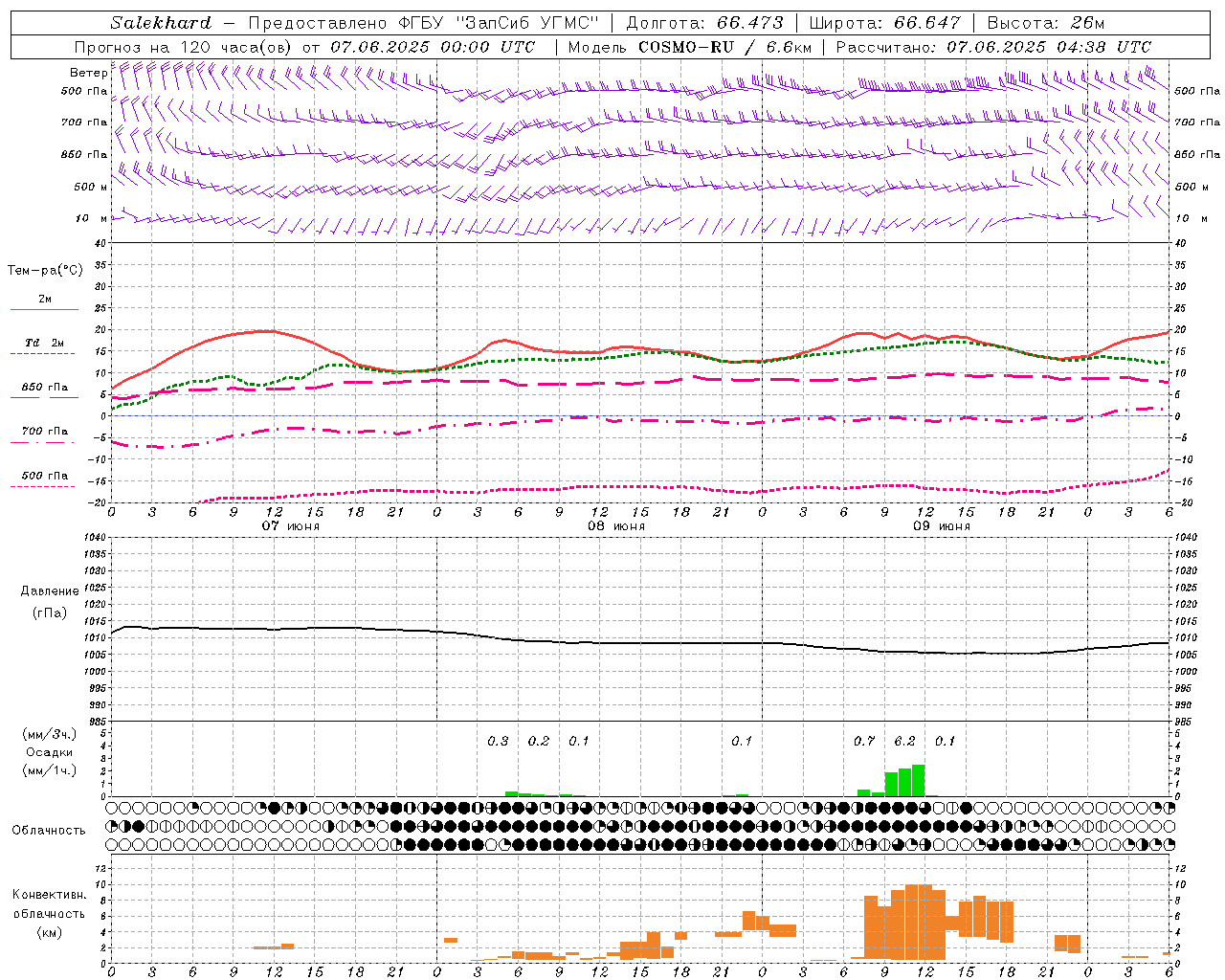Image resolution: width=1225 pixels, height=980 pixels.
Task: Click the '(мм/3ч.)' precipitation unit label
Action: tap(50, 734)
